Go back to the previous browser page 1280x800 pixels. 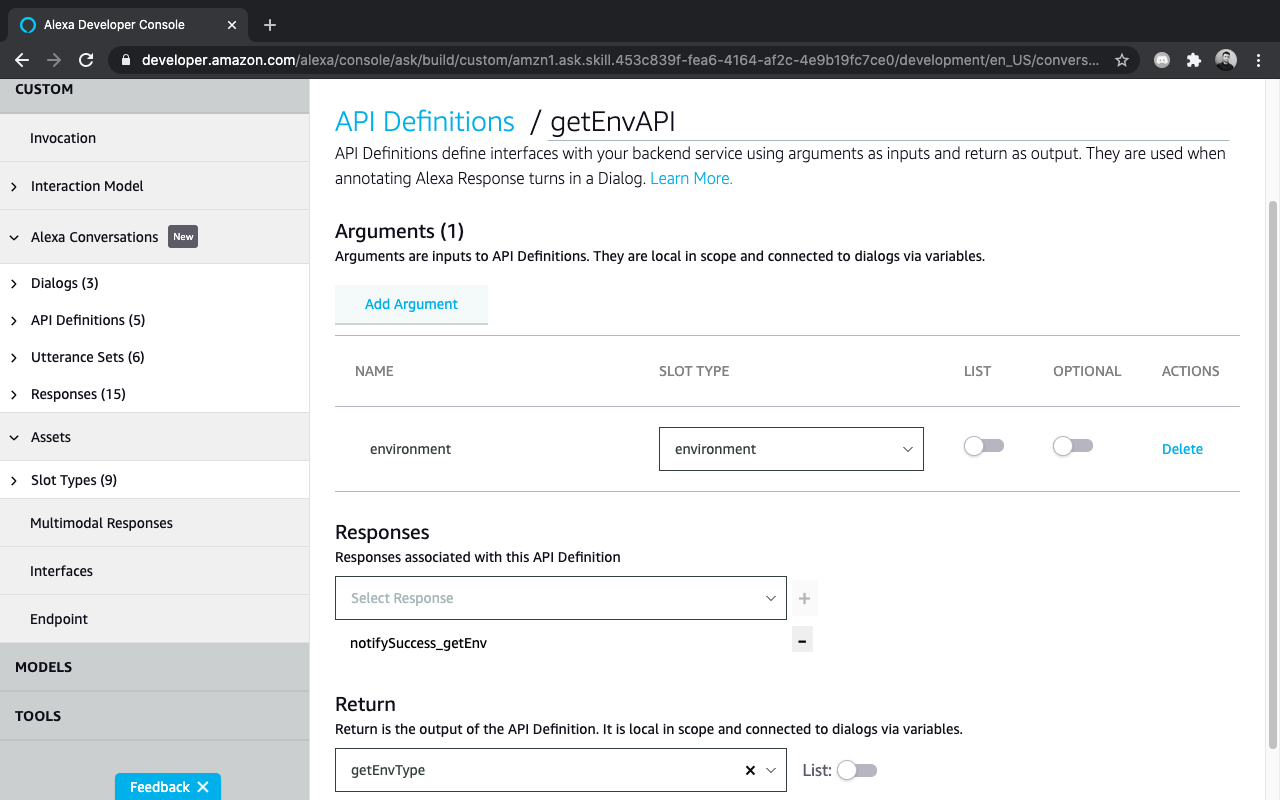[22, 60]
